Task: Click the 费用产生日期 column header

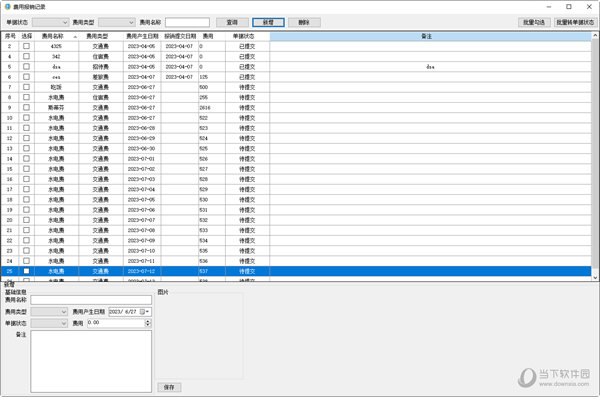Action: (x=142, y=36)
